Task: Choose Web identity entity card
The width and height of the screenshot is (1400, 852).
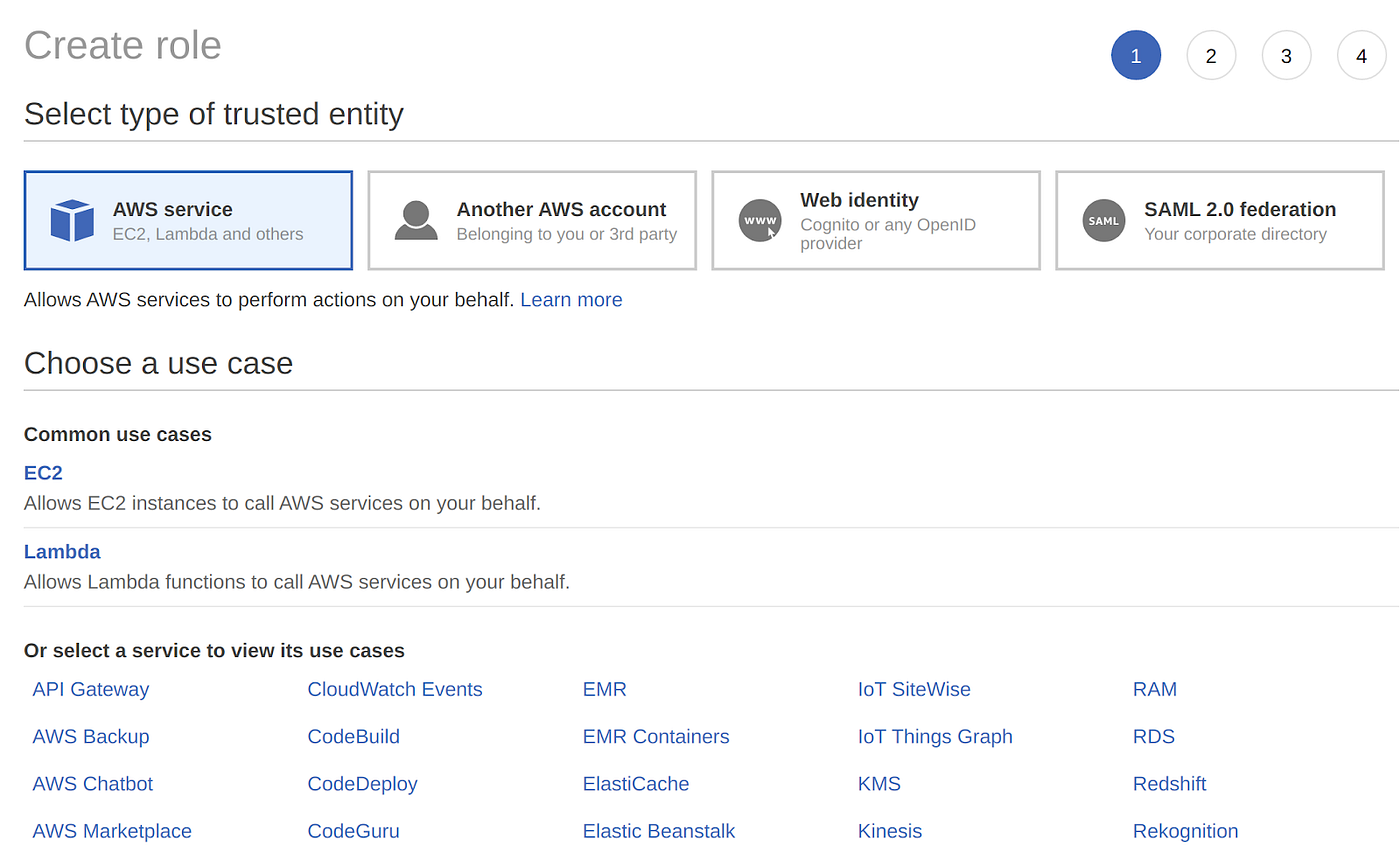Action: [x=876, y=220]
